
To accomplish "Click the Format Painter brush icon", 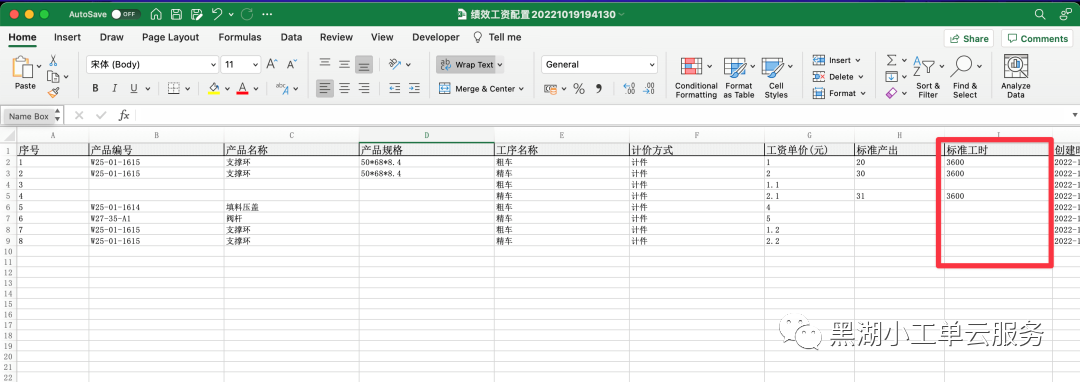I will point(53,92).
